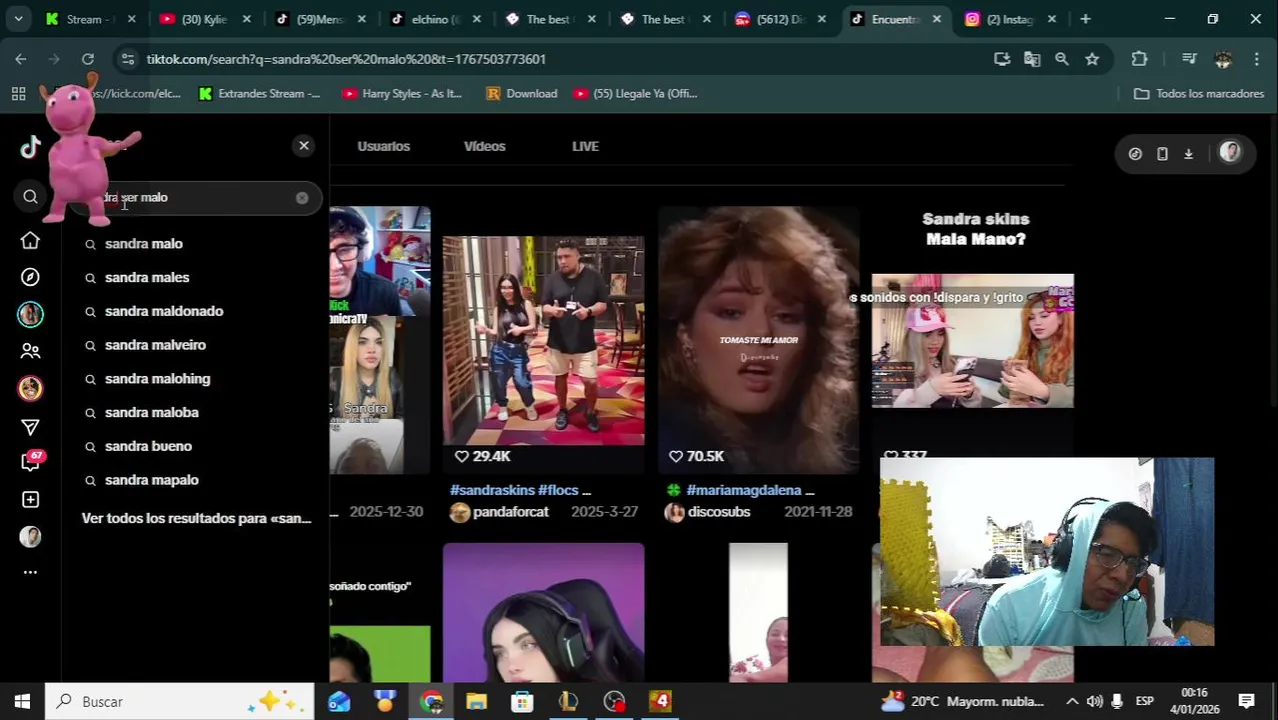Click the translate page icon in address bar
This screenshot has width=1278, height=720.
tap(1032, 59)
